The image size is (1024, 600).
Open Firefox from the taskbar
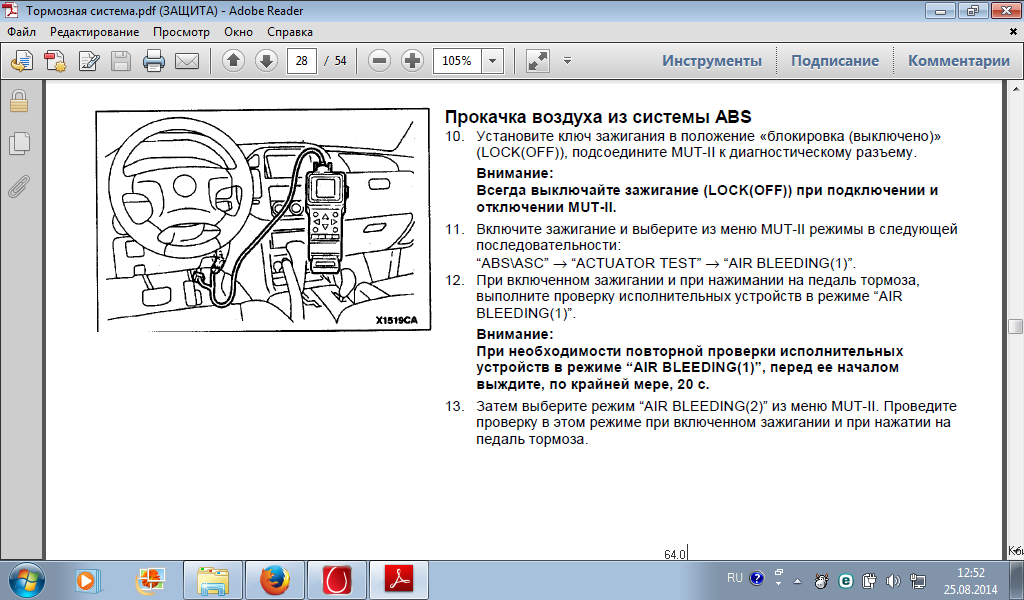tap(274, 579)
